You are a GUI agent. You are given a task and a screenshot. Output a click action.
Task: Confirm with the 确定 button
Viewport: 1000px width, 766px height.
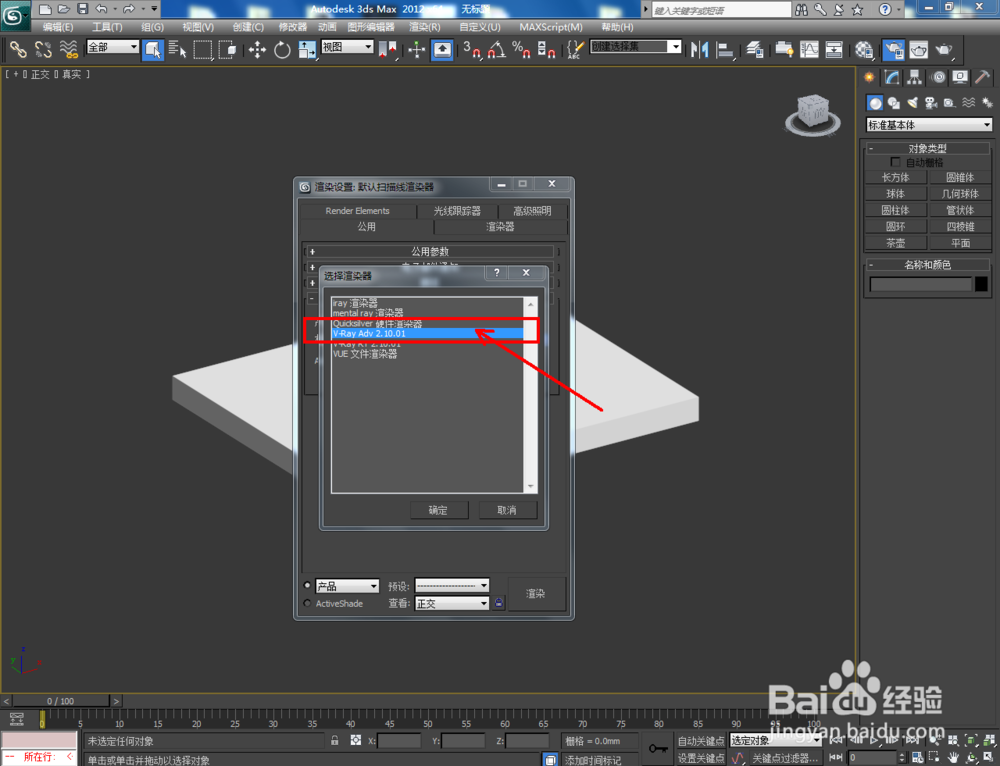438,510
